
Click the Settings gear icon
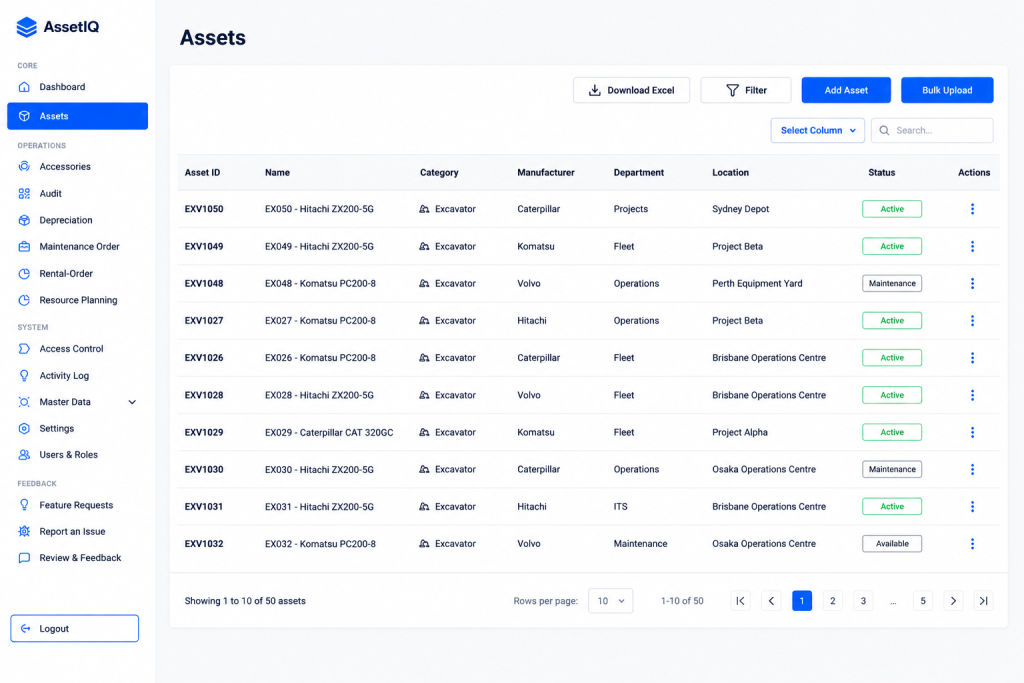(x=24, y=428)
